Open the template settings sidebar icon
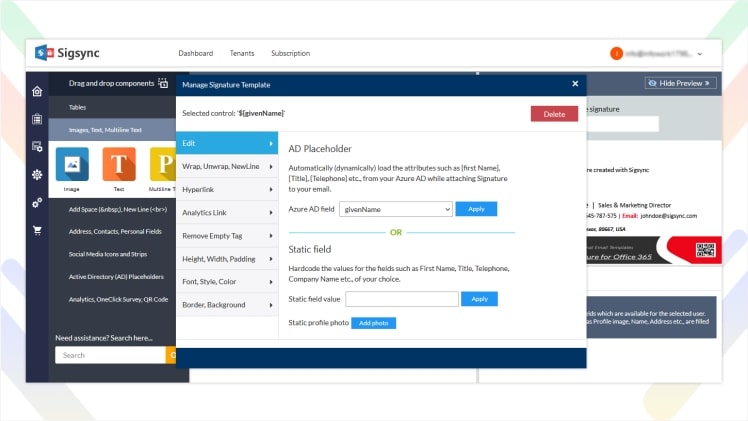748x421 pixels. pyautogui.click(x=37, y=147)
